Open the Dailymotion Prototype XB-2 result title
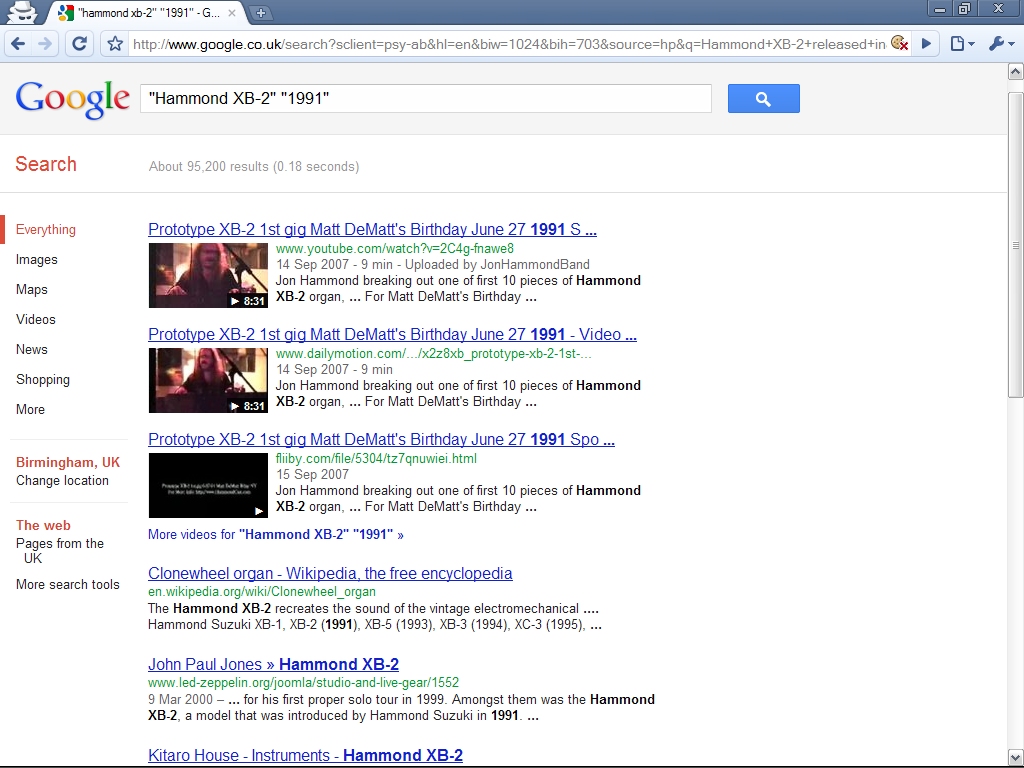The width and height of the screenshot is (1024, 768). point(392,334)
